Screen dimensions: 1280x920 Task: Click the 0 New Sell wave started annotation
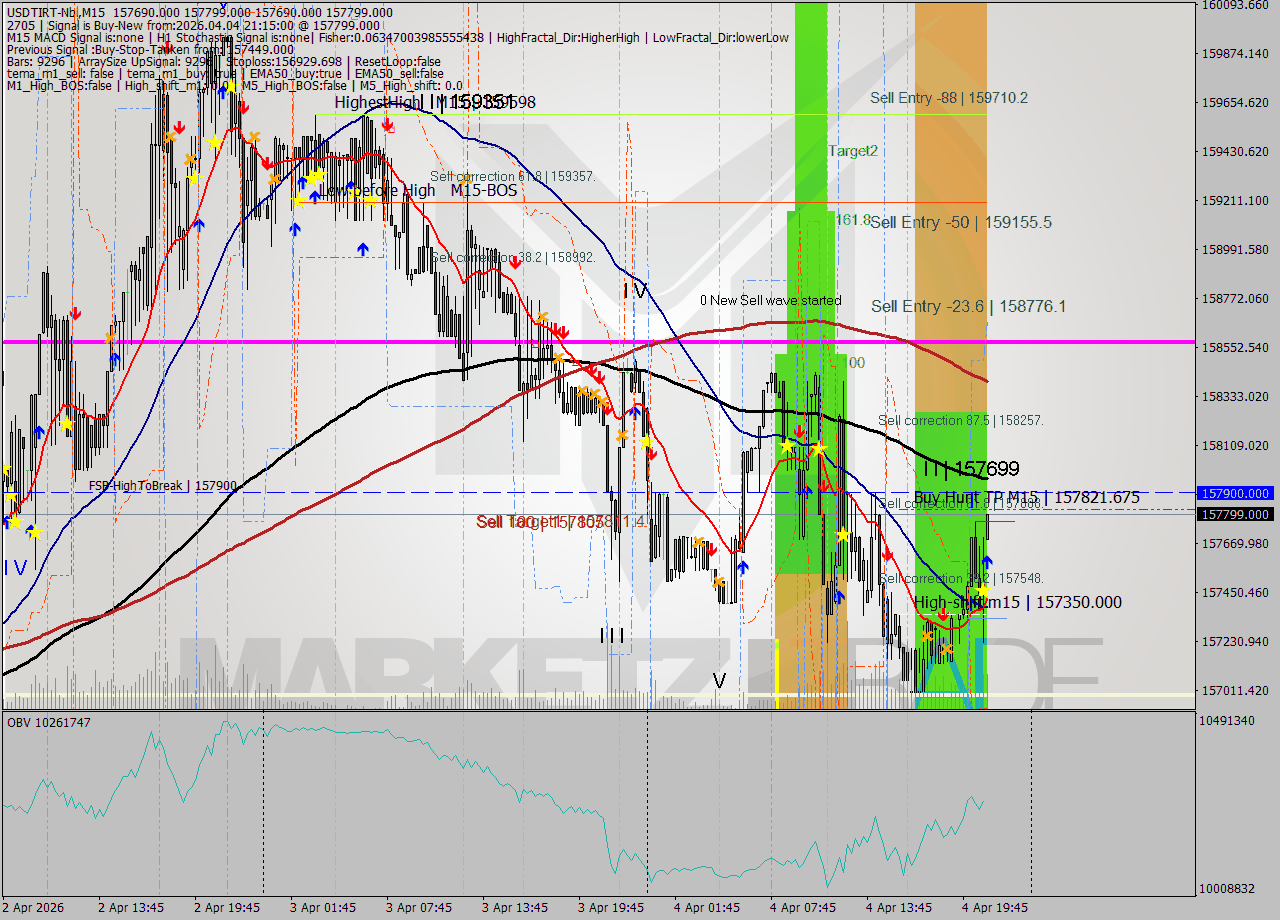771,300
